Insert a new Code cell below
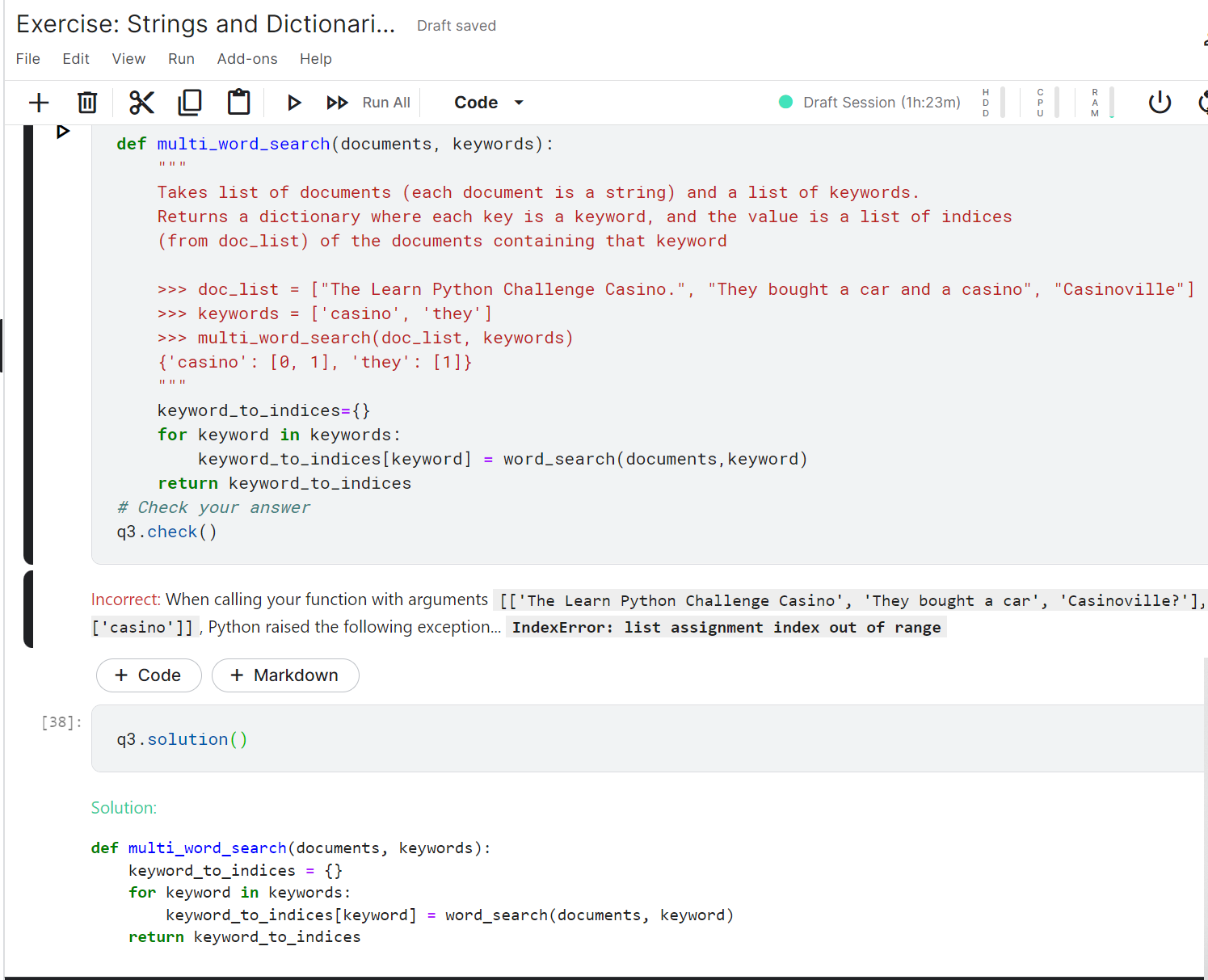The height and width of the screenshot is (980, 1208). pyautogui.click(x=149, y=675)
